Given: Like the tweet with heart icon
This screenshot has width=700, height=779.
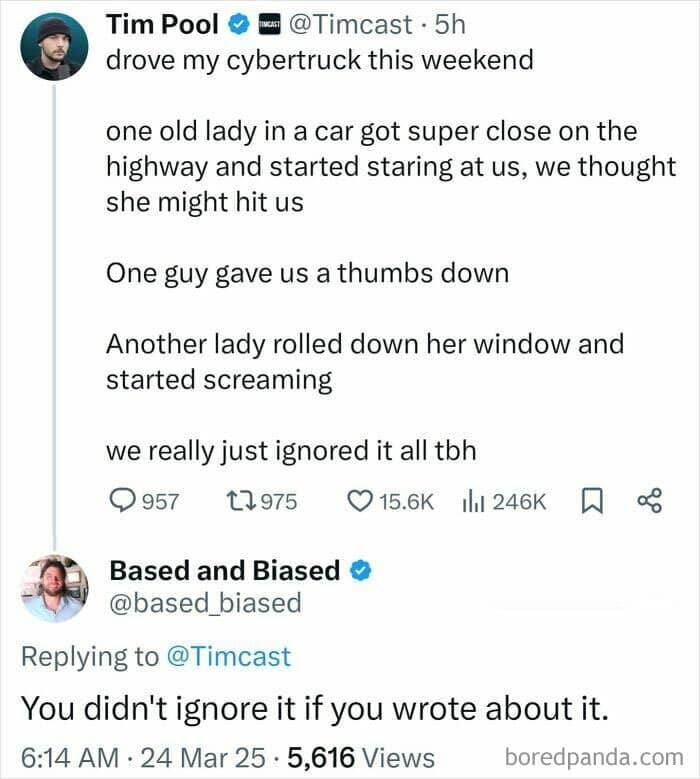Looking at the screenshot, I should (358, 500).
